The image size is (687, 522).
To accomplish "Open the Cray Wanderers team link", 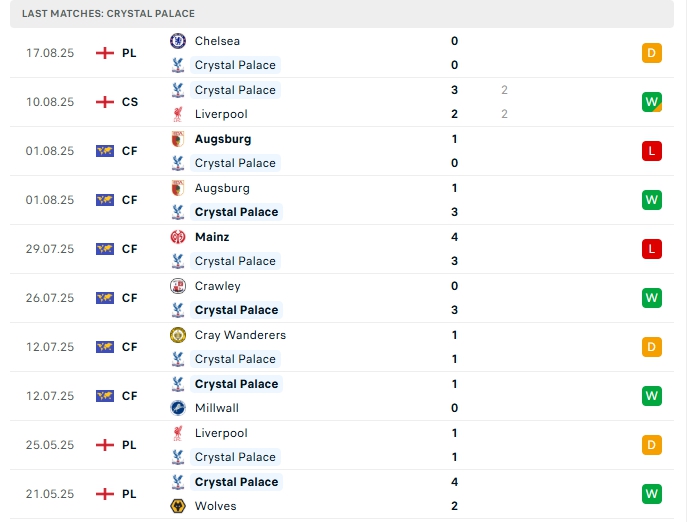I will coord(240,335).
